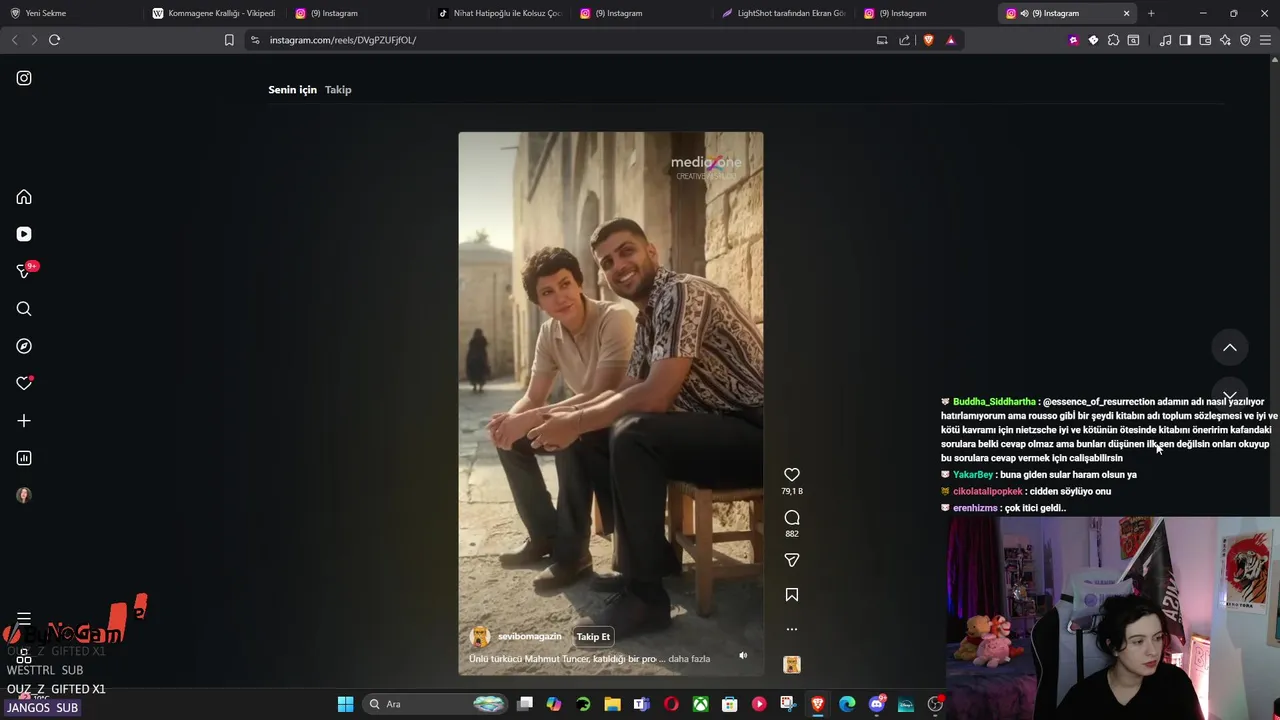1280x720 pixels.
Task: Close the active Instagram browser tab
Action: 1126,13
